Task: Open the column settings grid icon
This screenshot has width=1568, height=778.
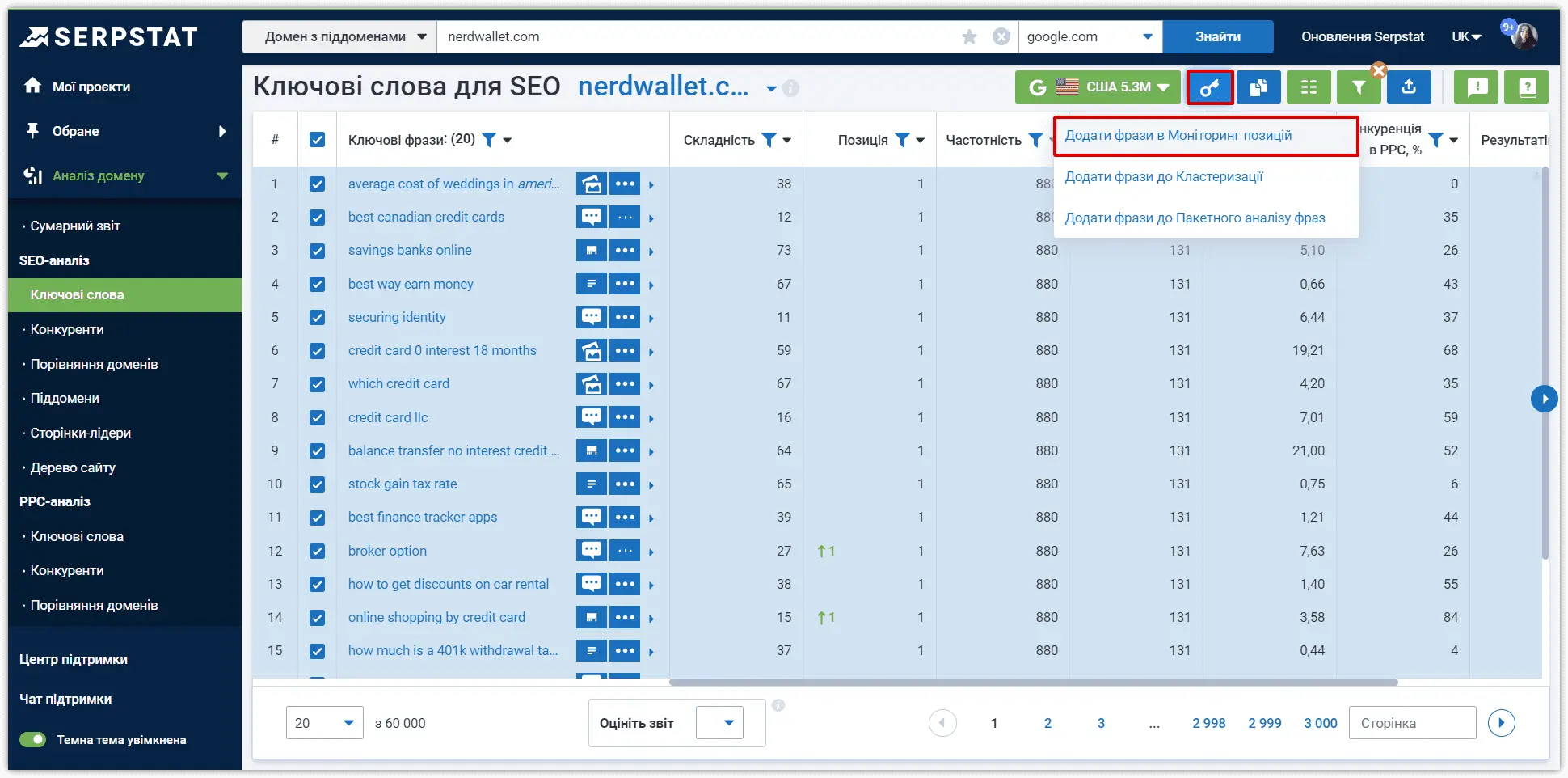Action: (1309, 87)
